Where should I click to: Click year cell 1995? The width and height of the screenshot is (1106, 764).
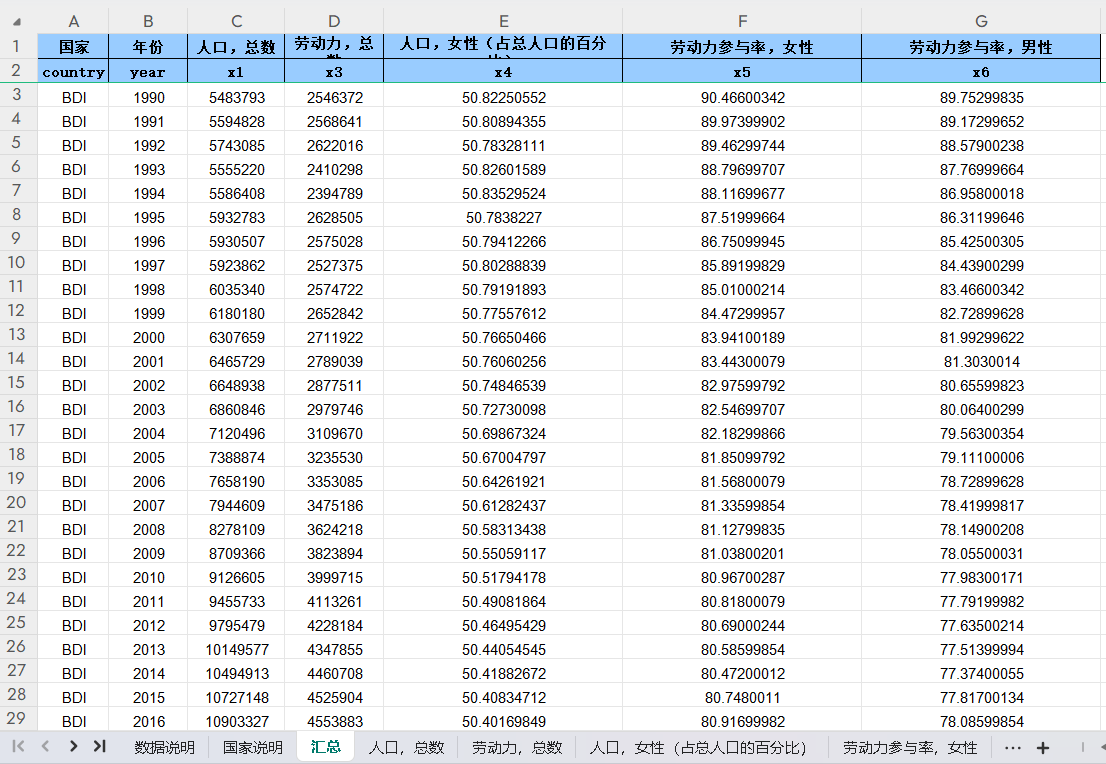pos(148,217)
